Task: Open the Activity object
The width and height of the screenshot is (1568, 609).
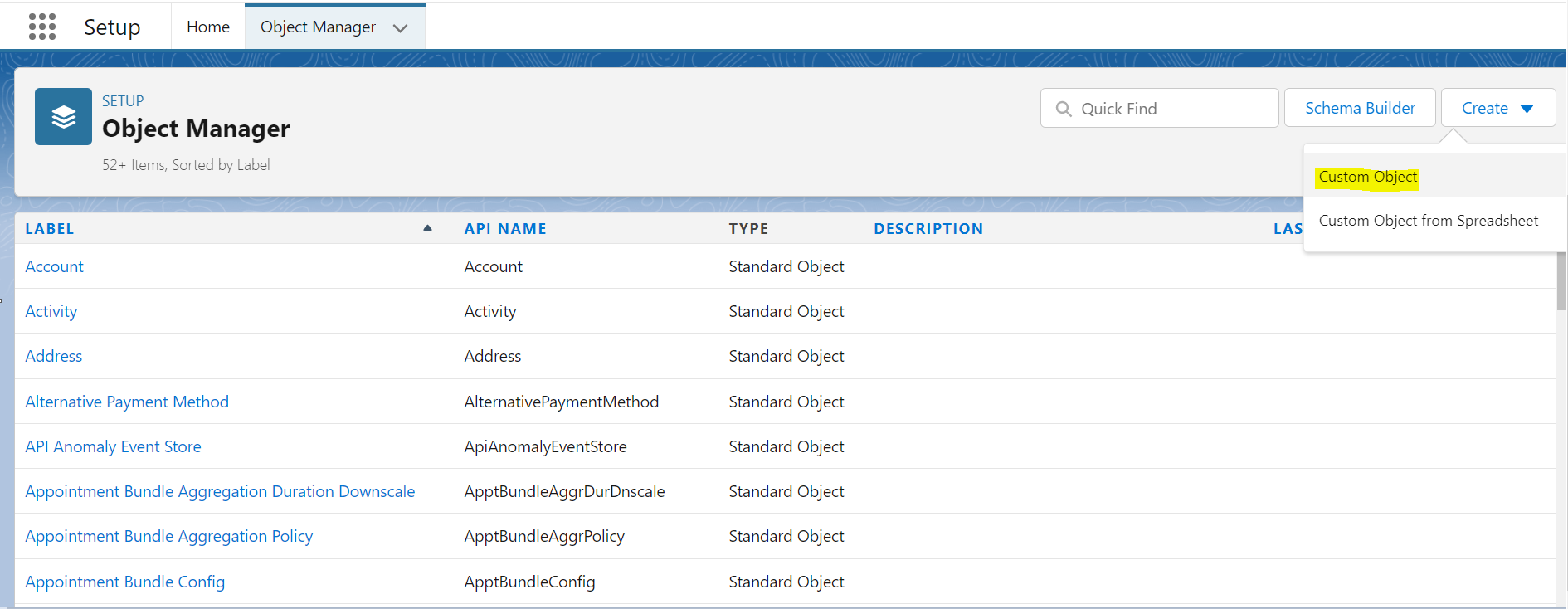Action: point(51,311)
